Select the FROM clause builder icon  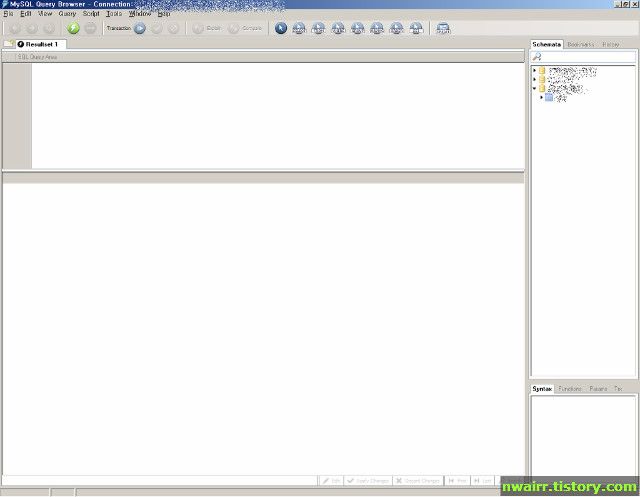[x=318, y=28]
